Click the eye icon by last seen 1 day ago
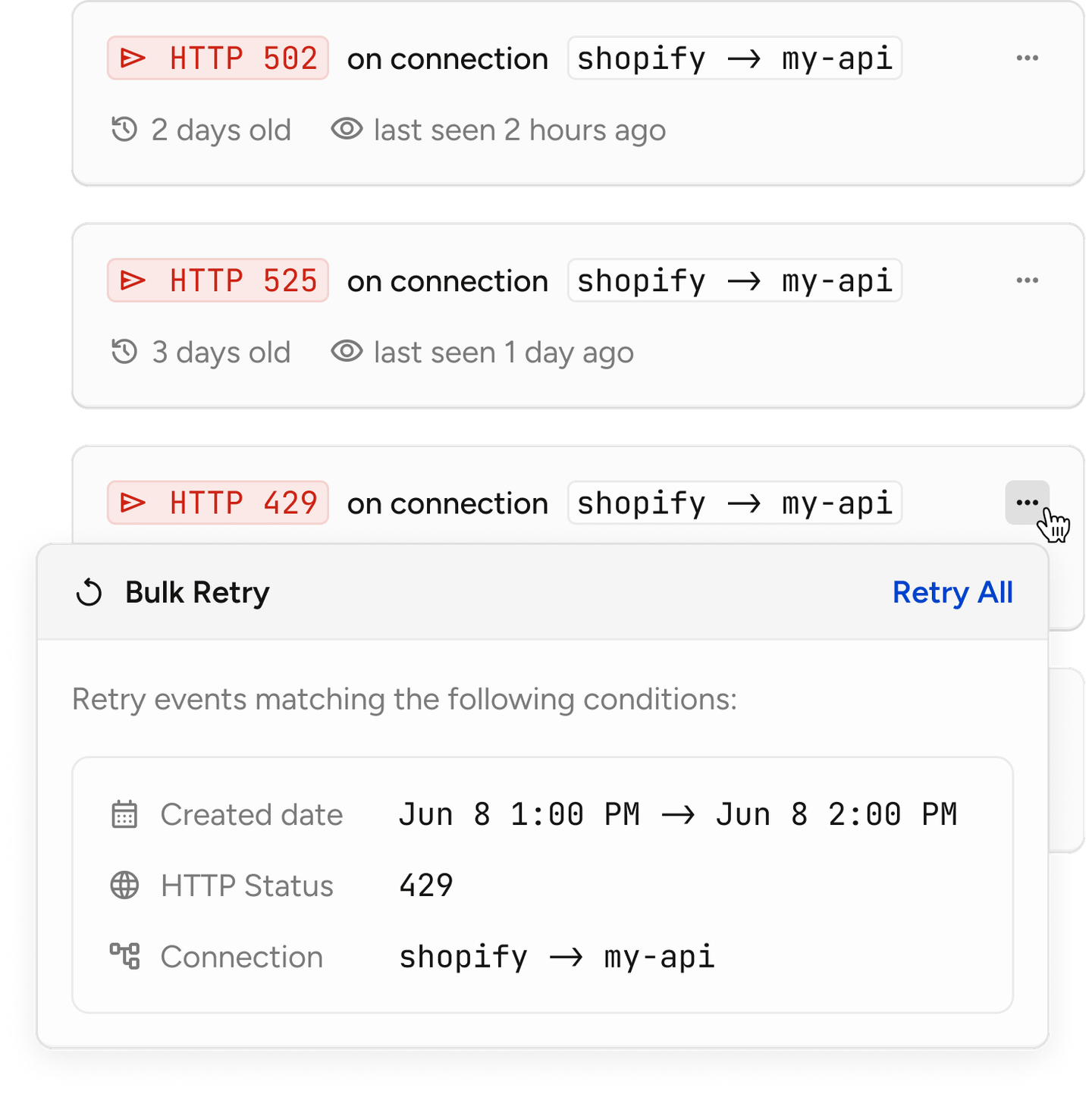This screenshot has height=1094, width=1092. pos(347,352)
